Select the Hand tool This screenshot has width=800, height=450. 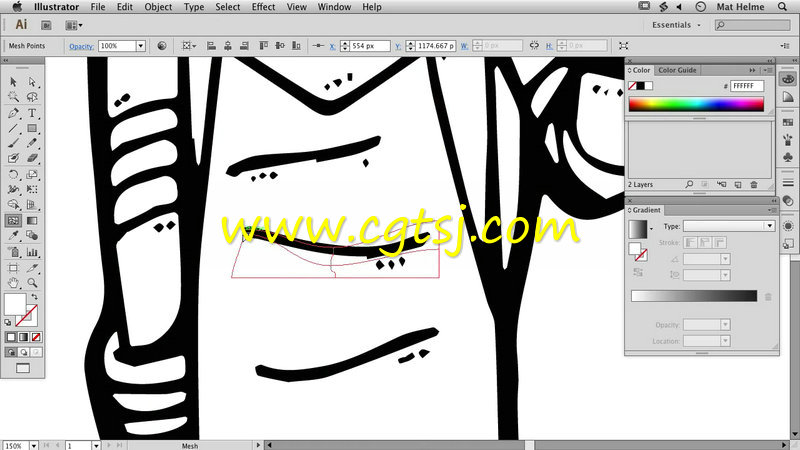[13, 283]
